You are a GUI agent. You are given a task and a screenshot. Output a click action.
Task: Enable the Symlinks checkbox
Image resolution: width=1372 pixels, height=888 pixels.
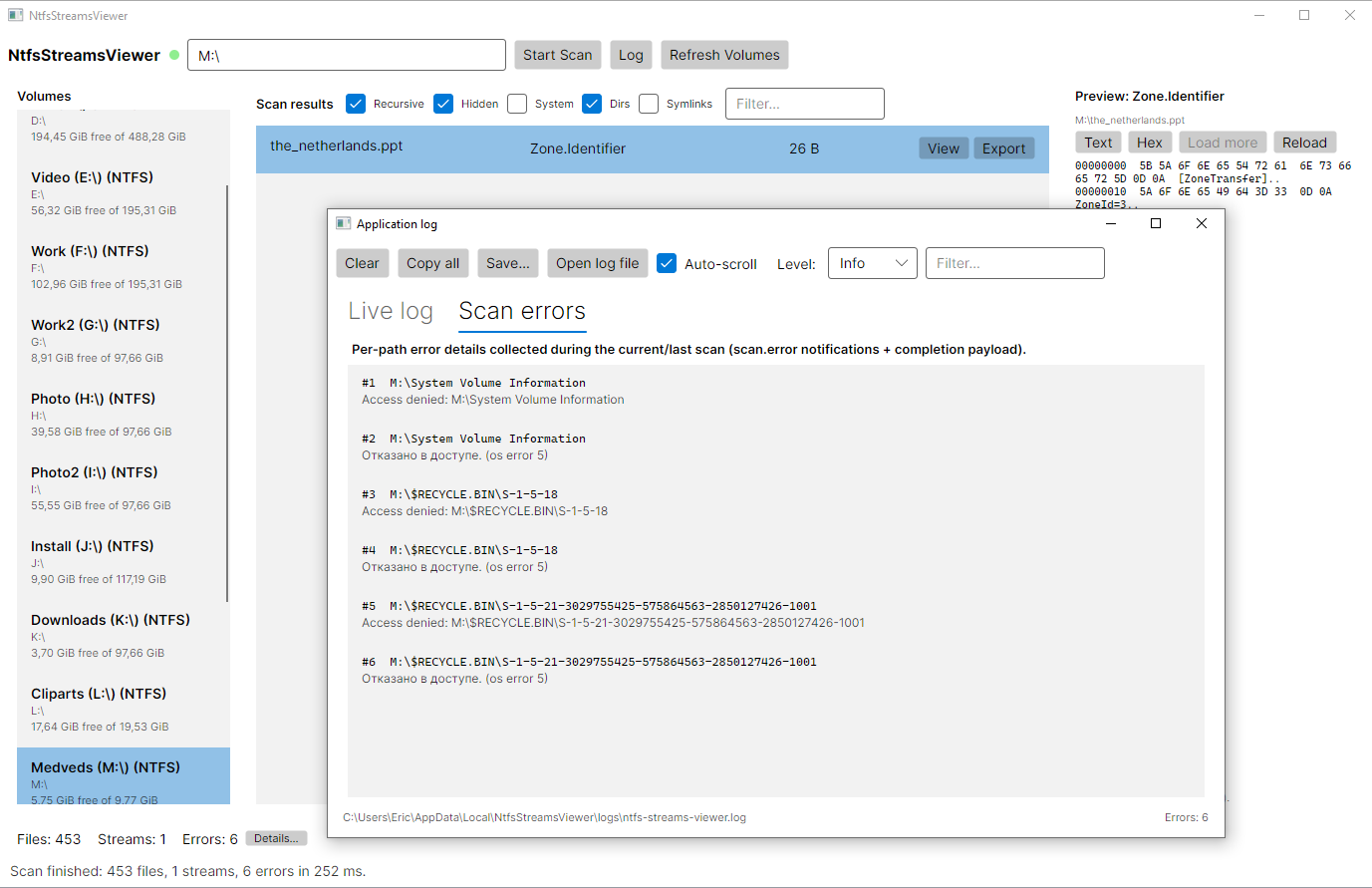(x=649, y=104)
